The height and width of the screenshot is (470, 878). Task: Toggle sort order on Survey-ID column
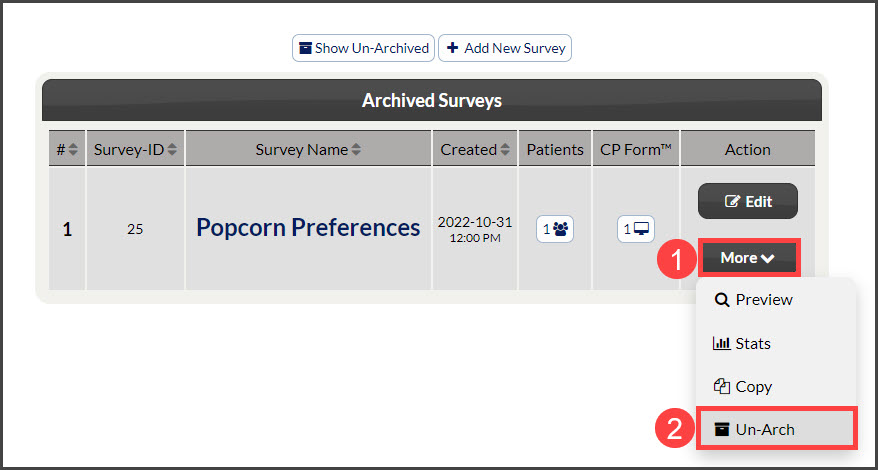[x=172, y=150]
